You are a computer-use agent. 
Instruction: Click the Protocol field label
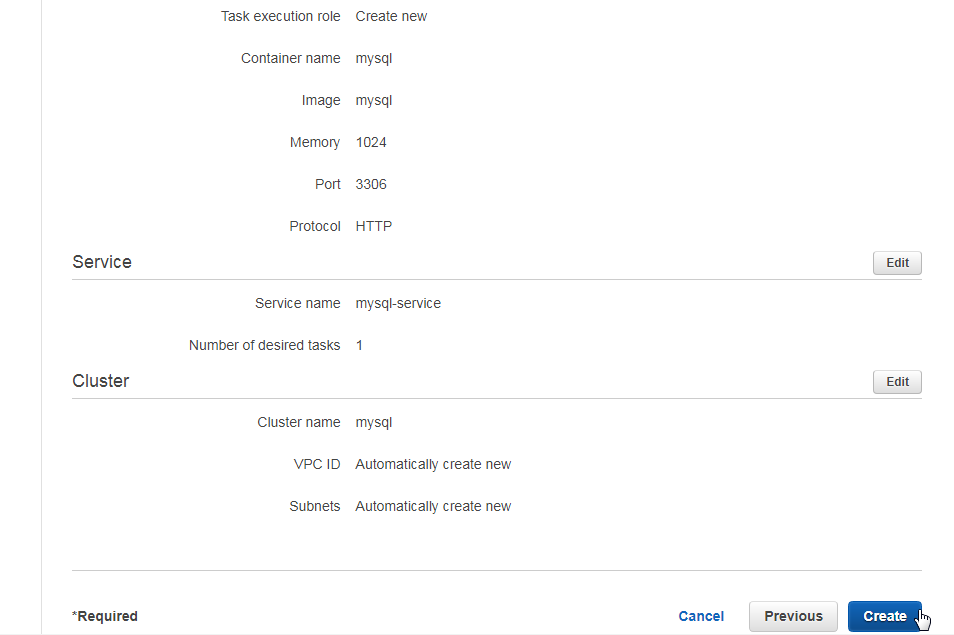pyautogui.click(x=315, y=226)
